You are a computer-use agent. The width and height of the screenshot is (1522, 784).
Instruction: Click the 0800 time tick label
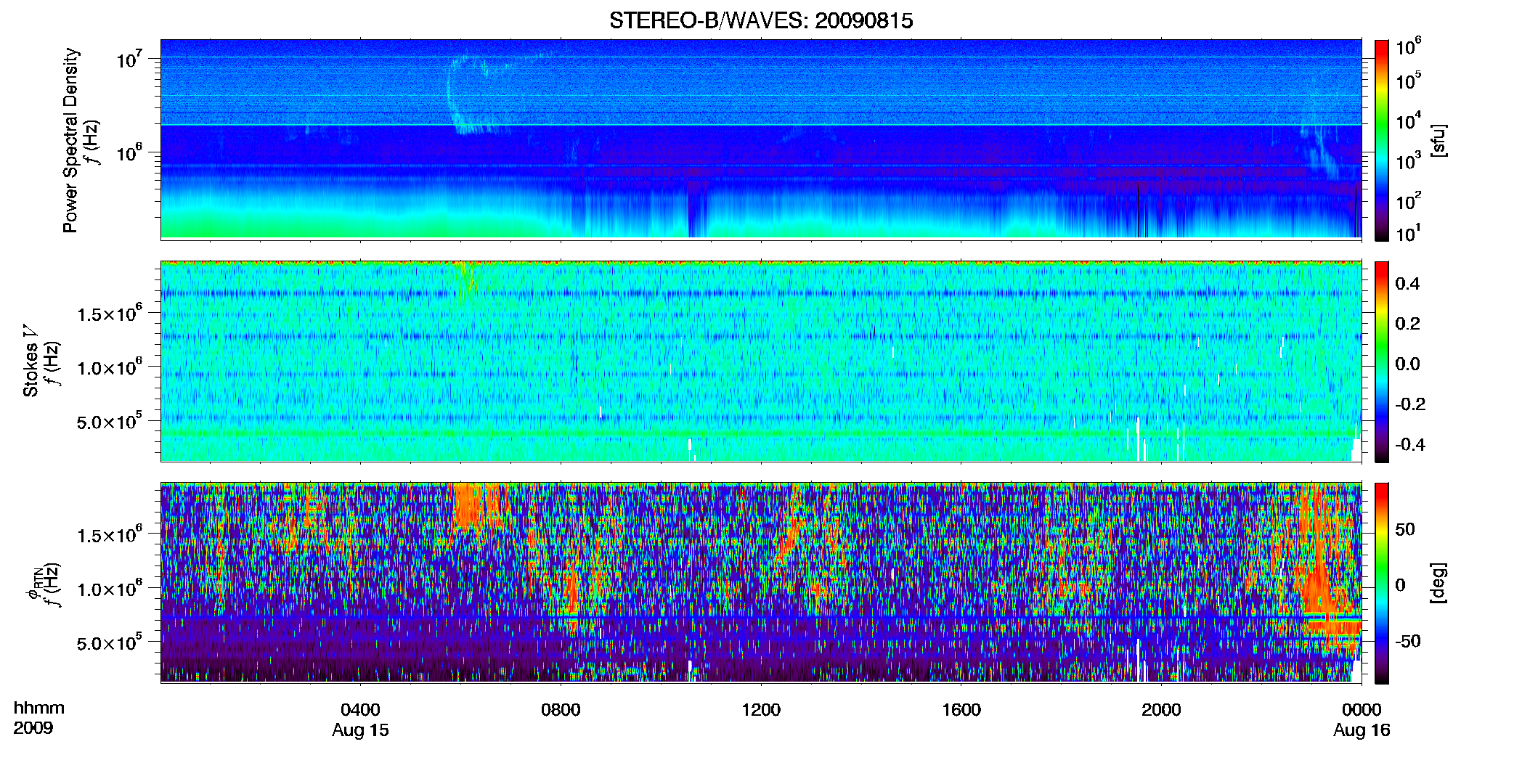(561, 710)
